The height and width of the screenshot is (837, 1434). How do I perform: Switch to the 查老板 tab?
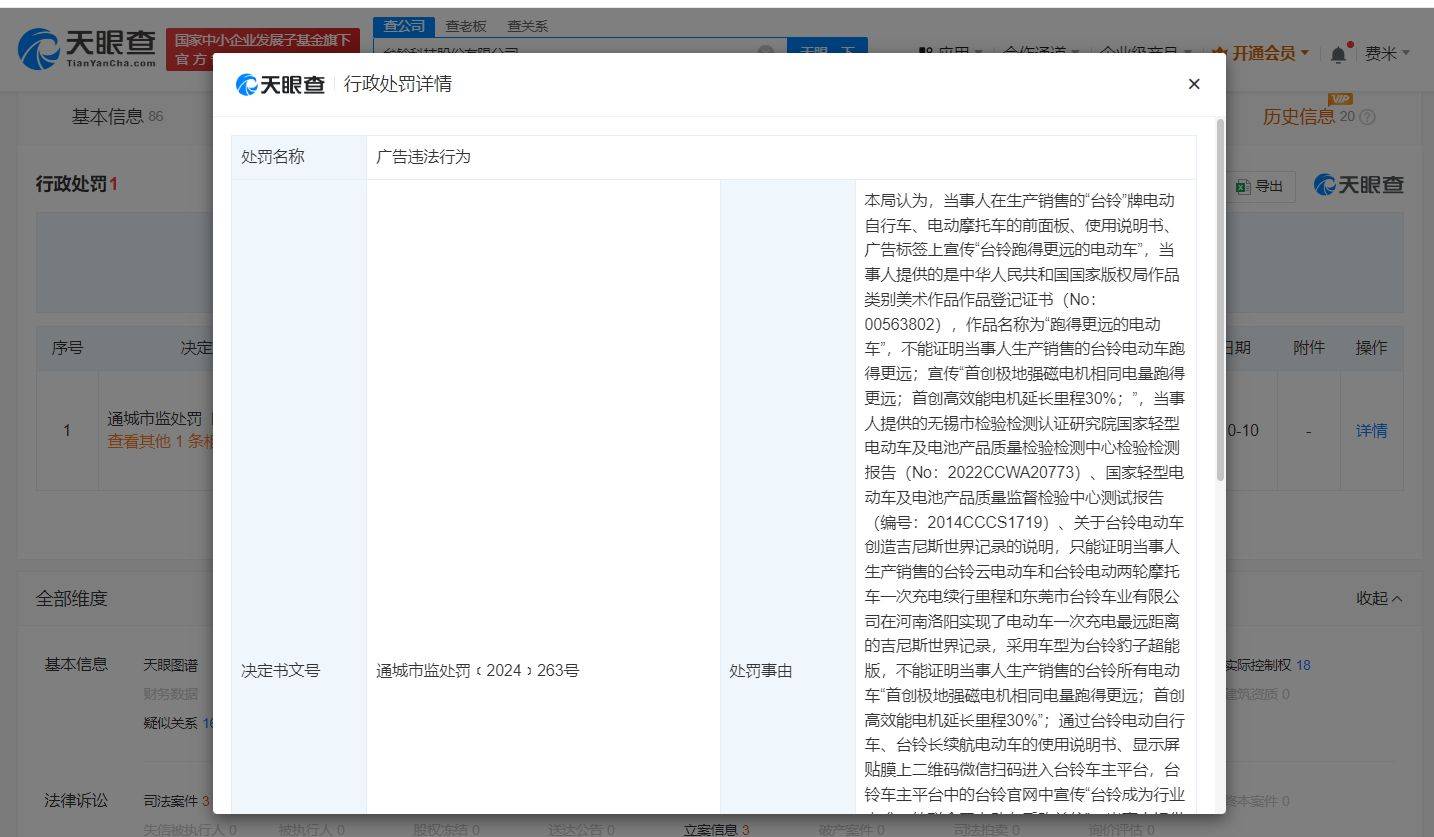466,25
